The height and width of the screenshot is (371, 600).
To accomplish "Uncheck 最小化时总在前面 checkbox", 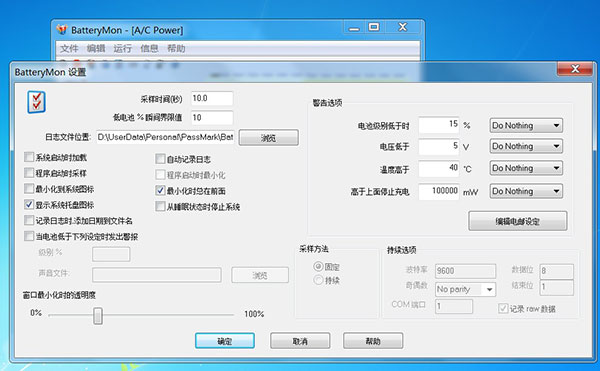I will (160, 190).
